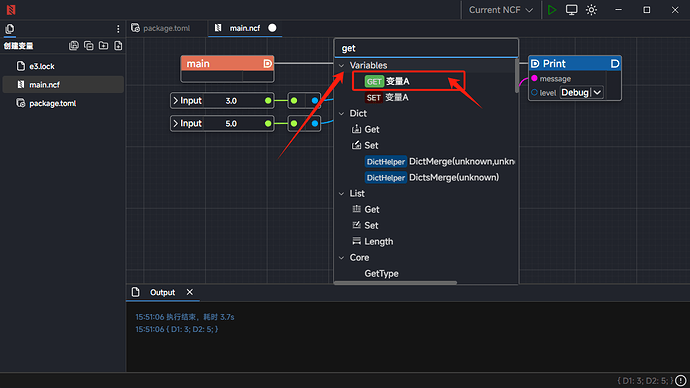Run the flow with the green play button
Screen dimensions: 690x388
click(x=551, y=10)
